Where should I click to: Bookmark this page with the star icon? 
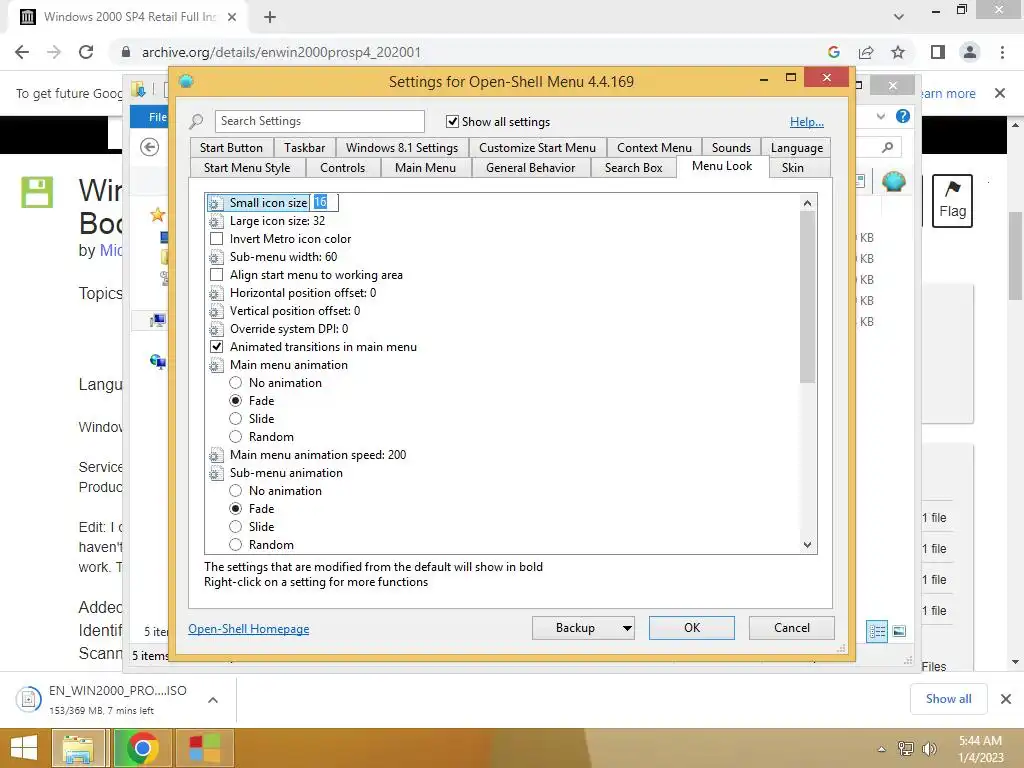tap(898, 52)
